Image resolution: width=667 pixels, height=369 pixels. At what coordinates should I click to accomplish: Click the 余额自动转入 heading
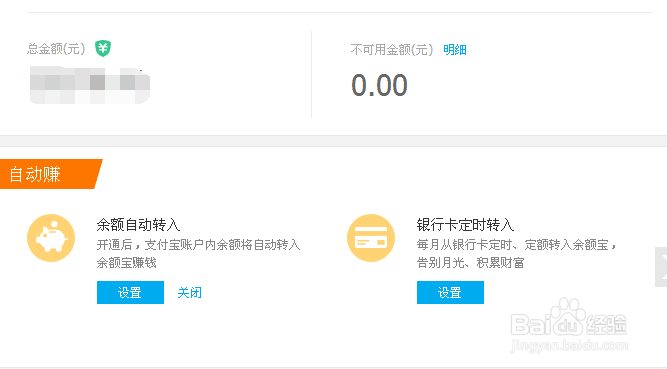138,225
